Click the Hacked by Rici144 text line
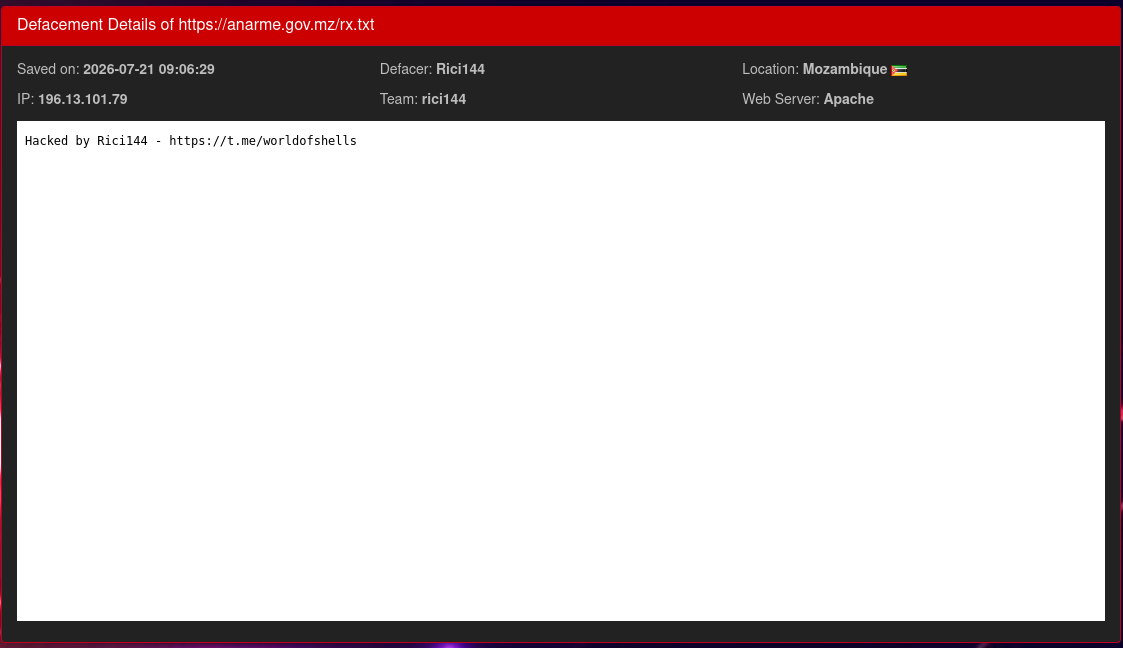Image resolution: width=1123 pixels, height=648 pixels. click(191, 140)
